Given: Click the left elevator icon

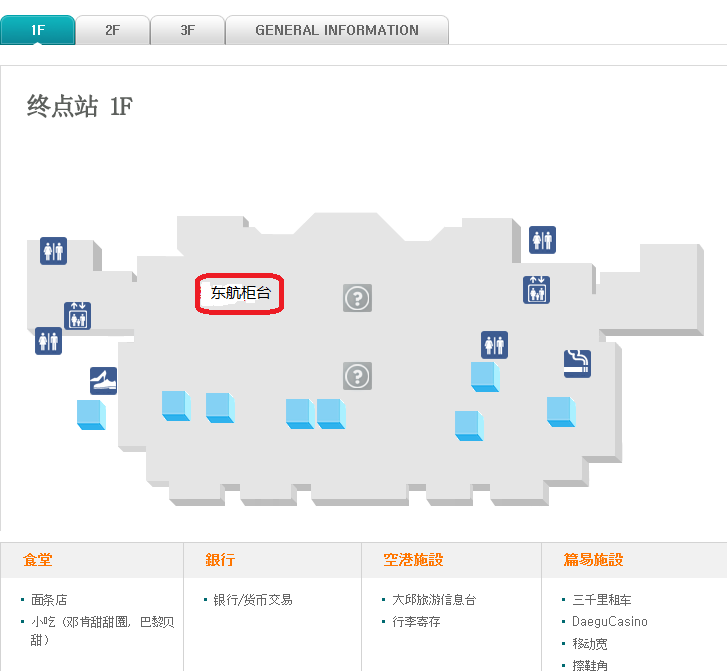Looking at the screenshot, I should (77, 315).
